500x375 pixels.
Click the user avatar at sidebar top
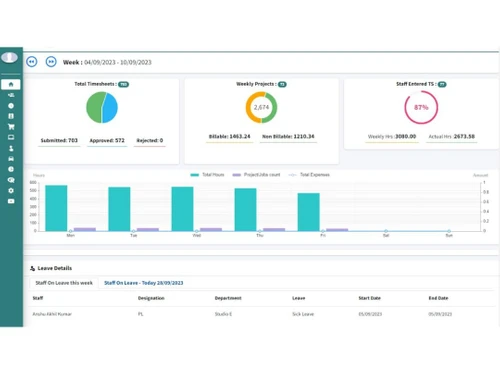pos(9,57)
